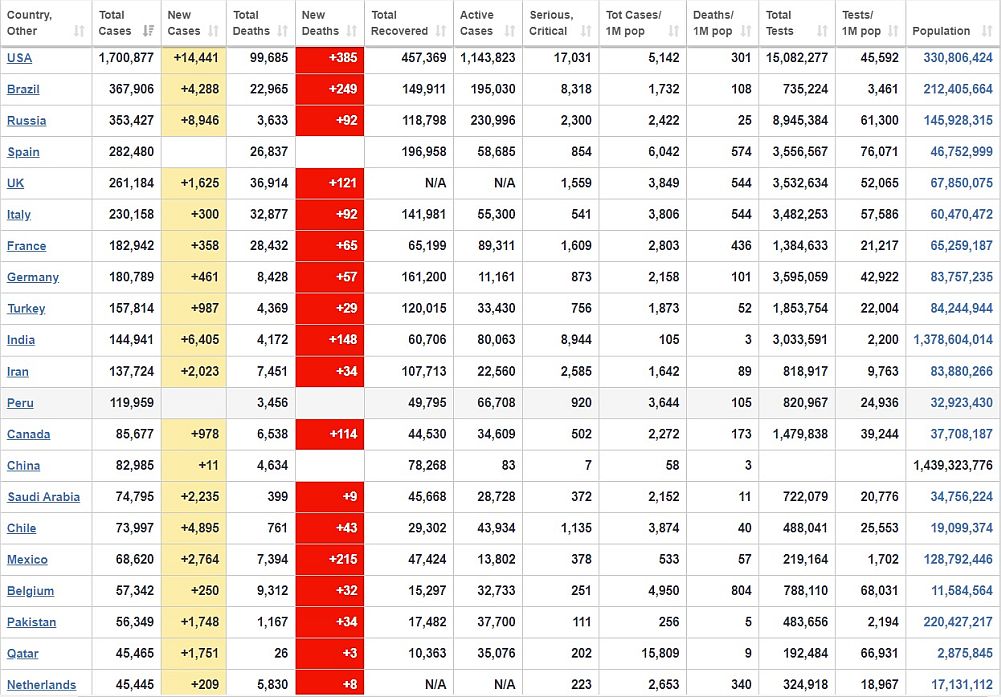The width and height of the screenshot is (1001, 697).
Task: Open Qatar population link 2,875,845
Action: (965, 653)
